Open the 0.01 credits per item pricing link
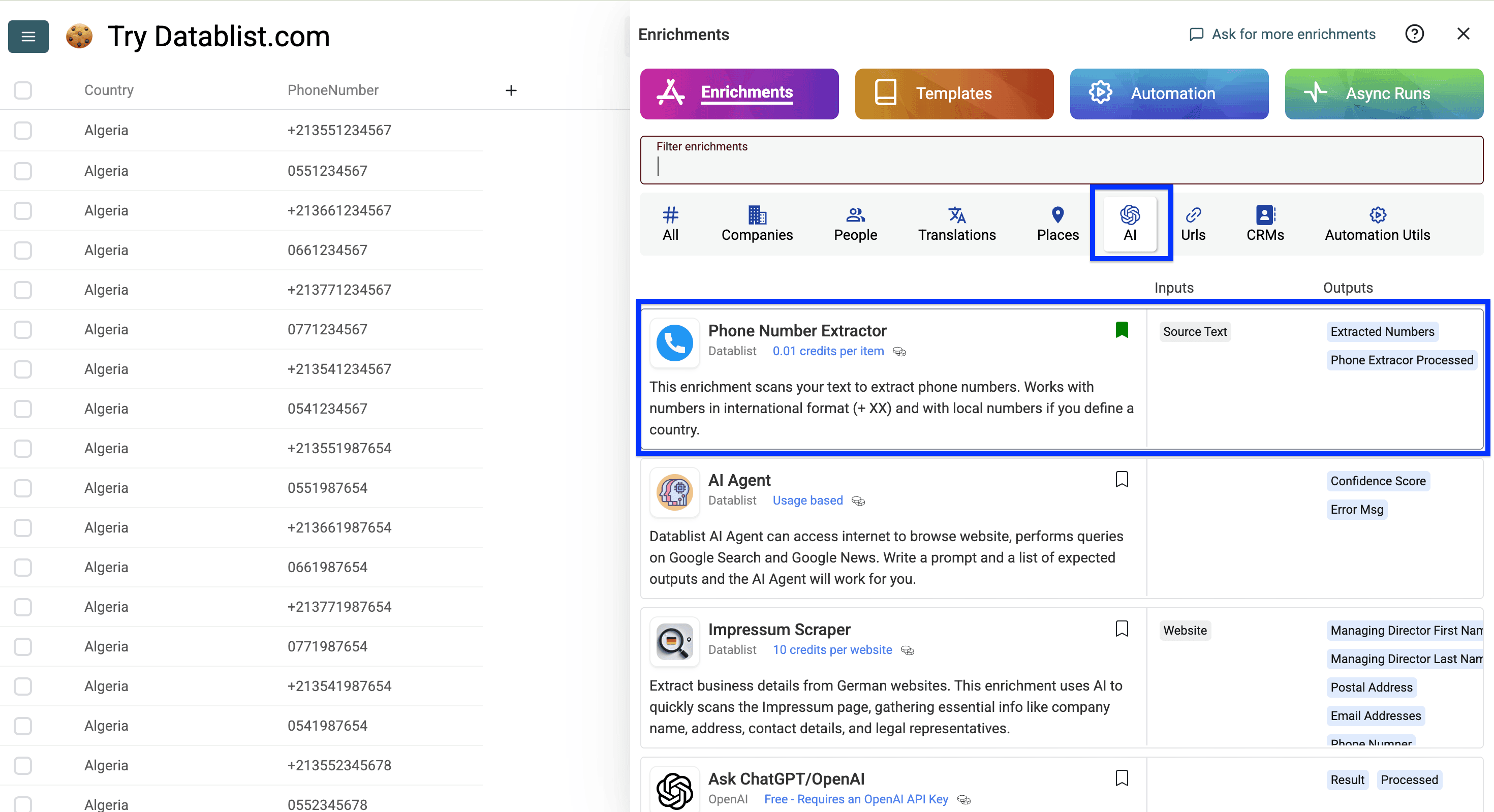The width and height of the screenshot is (1494, 812). [x=828, y=351]
